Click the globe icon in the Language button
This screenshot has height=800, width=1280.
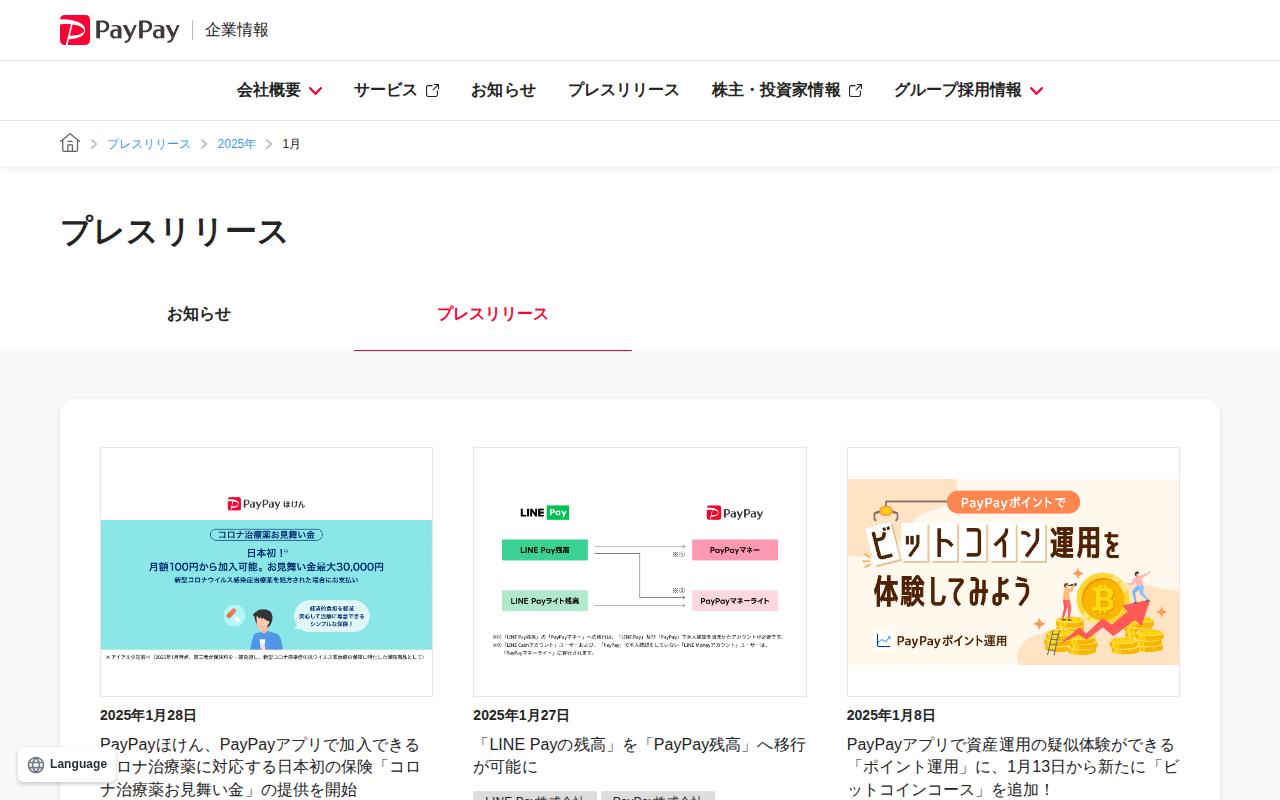36,765
